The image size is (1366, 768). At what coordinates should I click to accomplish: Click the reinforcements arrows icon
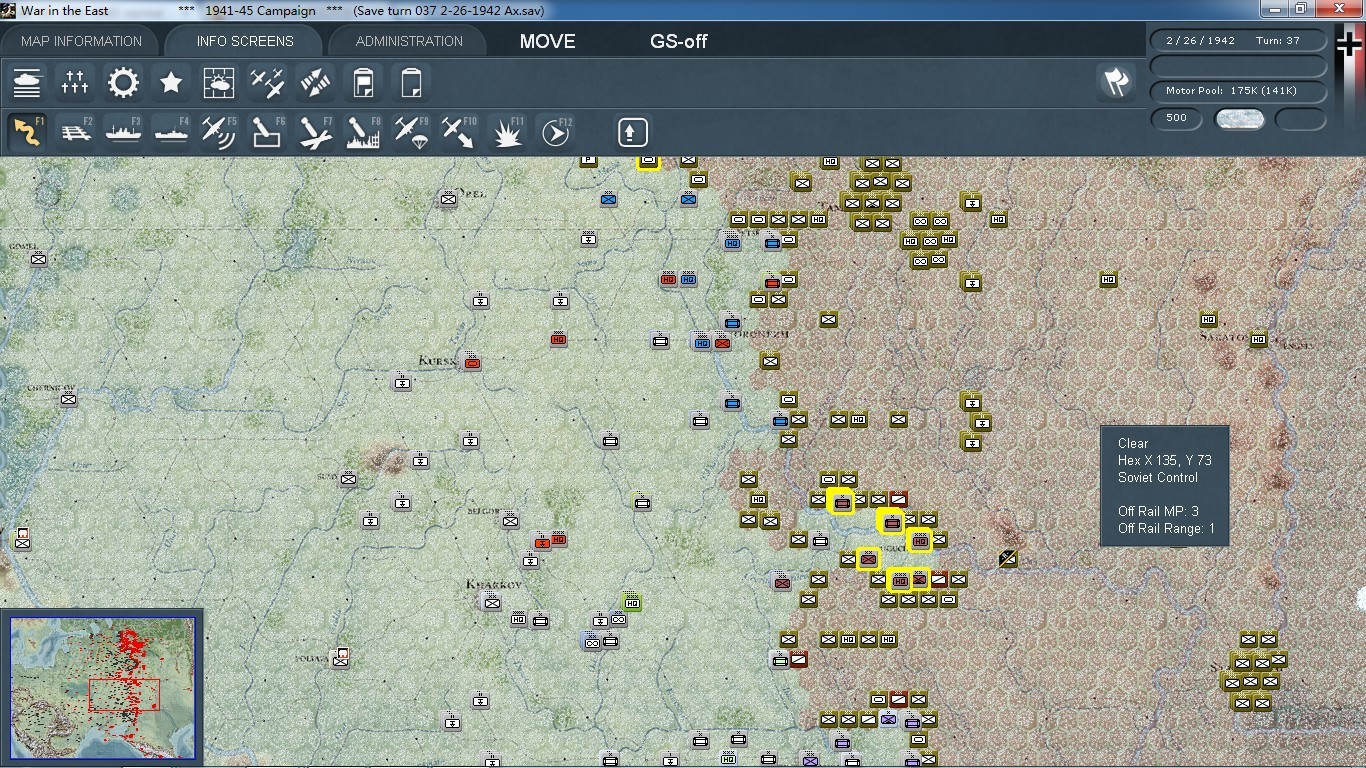point(315,82)
